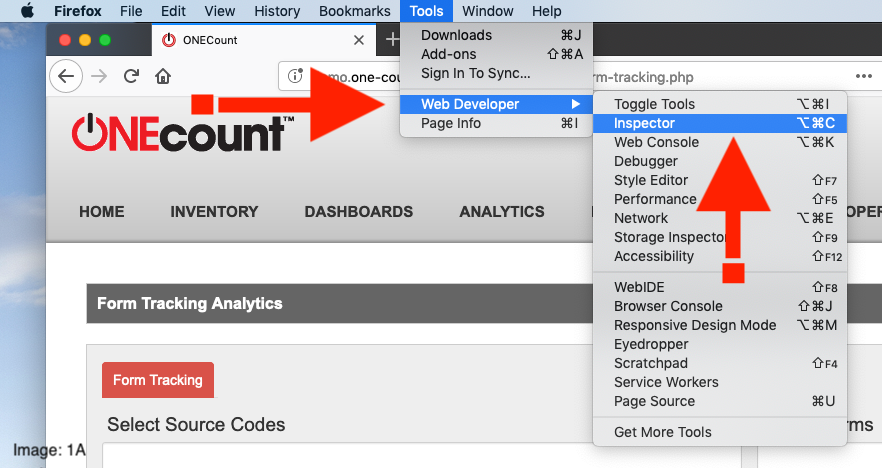The width and height of the screenshot is (882, 468).
Task: Open the View menu
Action: point(219,11)
